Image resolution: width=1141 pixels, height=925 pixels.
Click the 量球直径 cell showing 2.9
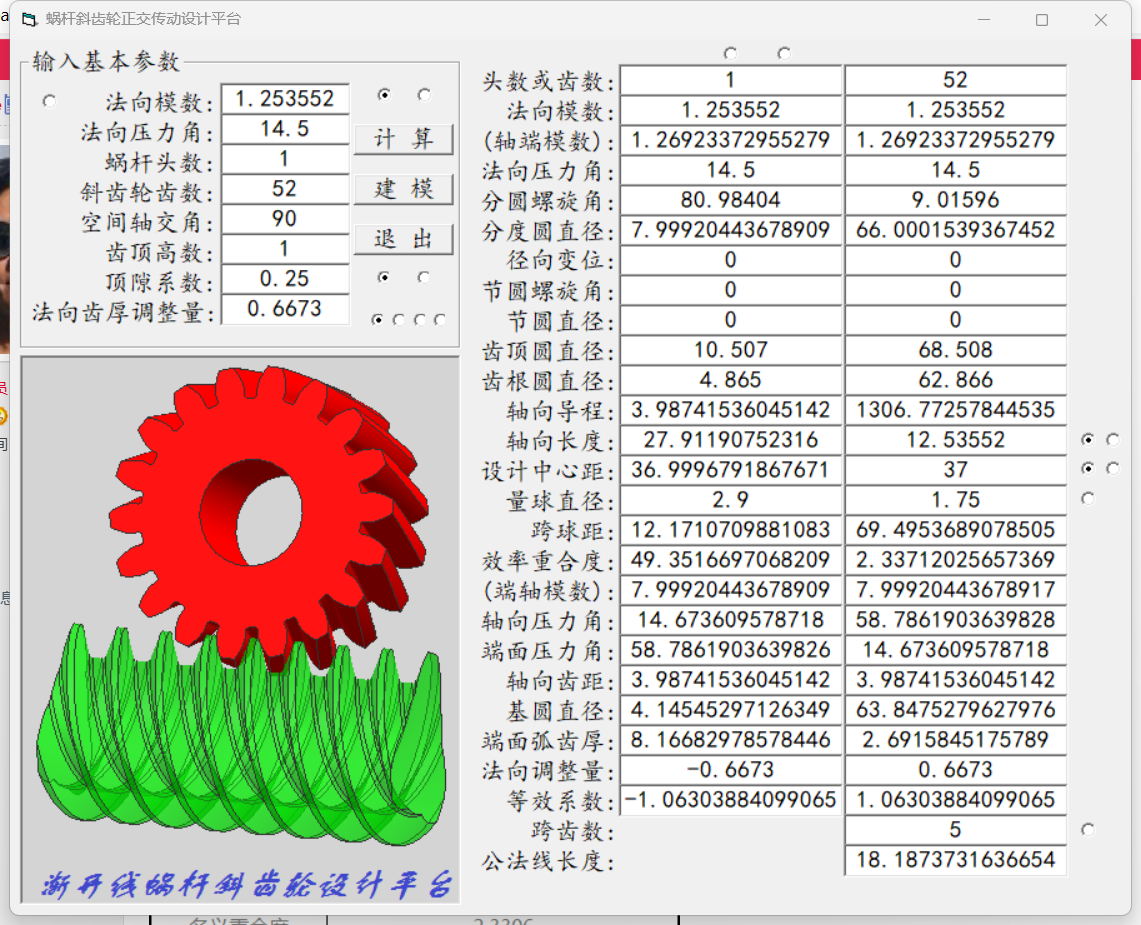pos(730,500)
